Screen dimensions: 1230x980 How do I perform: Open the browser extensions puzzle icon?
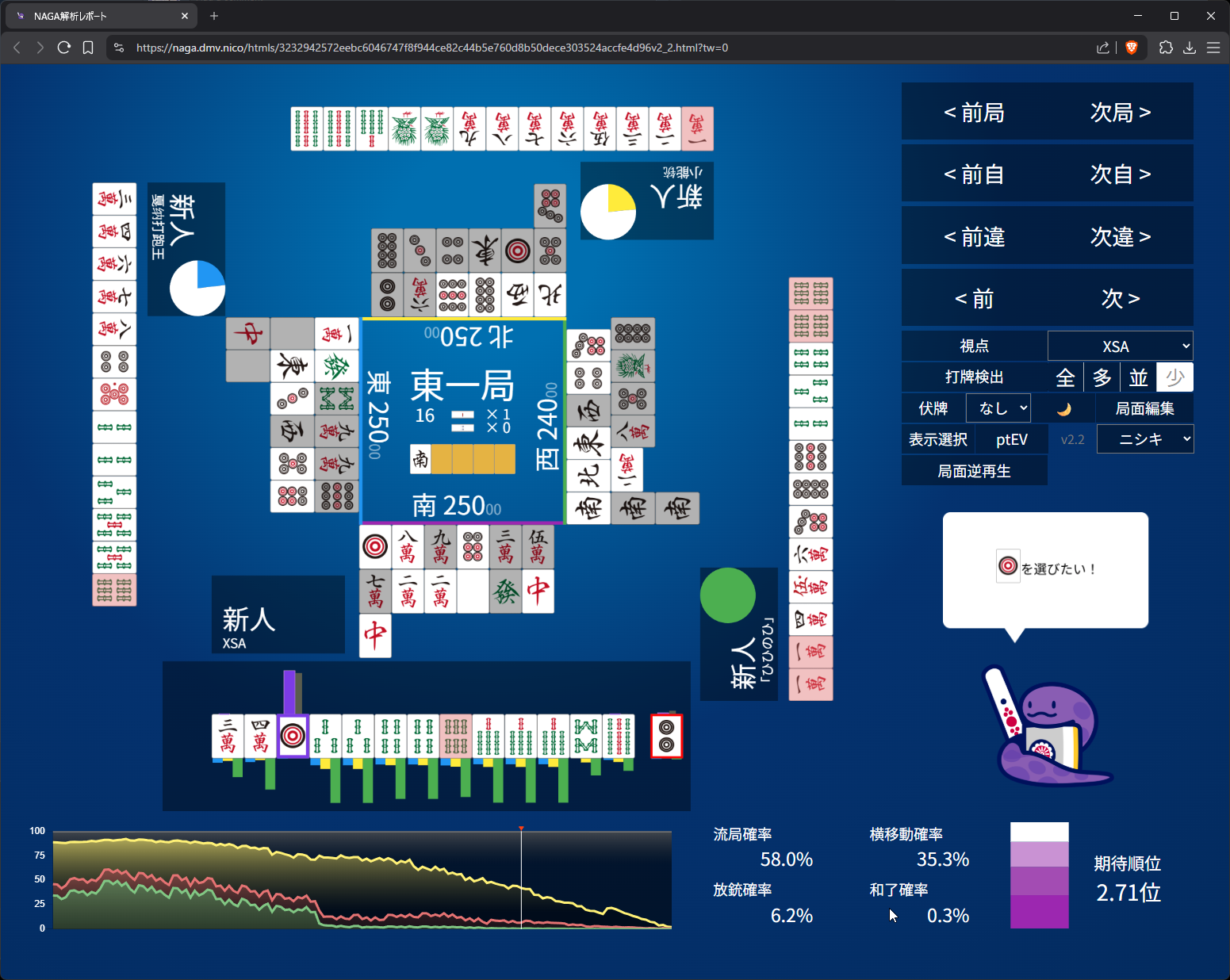1166,48
